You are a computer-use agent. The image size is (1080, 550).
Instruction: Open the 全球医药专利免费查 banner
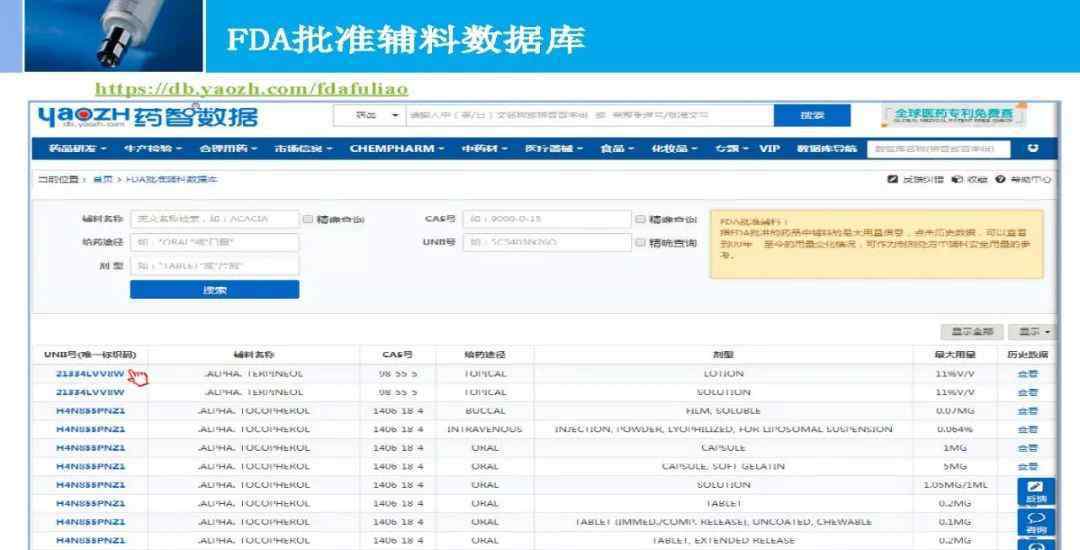pyautogui.click(x=953, y=115)
